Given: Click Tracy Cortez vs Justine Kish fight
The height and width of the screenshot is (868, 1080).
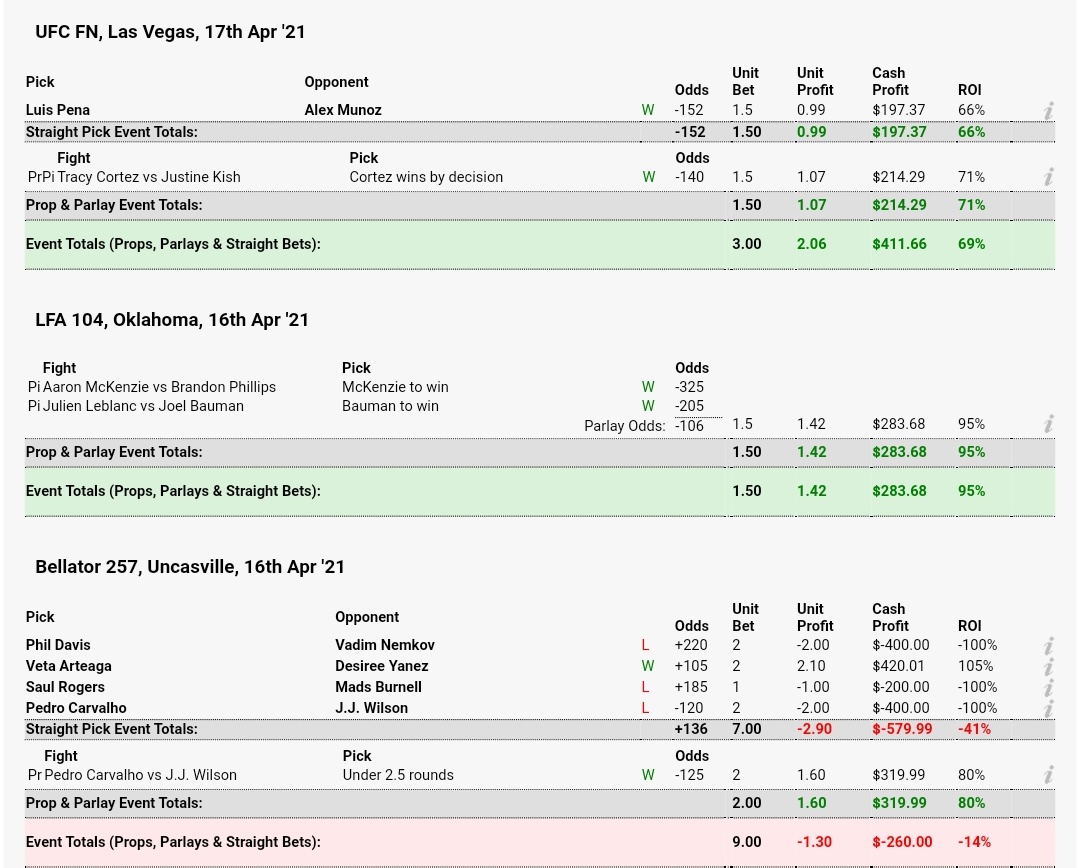Looking at the screenshot, I should tap(149, 177).
